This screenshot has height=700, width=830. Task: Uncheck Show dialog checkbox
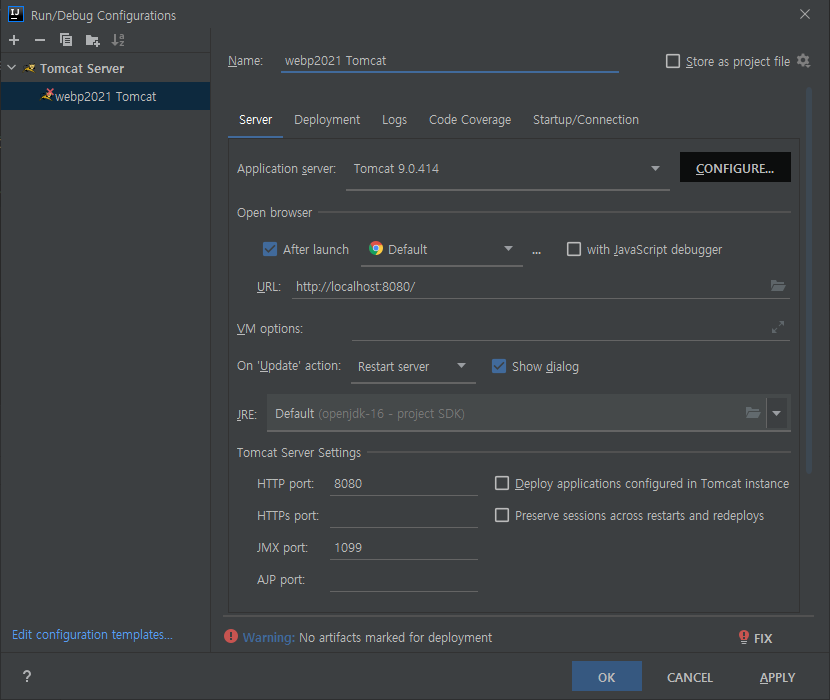click(x=499, y=366)
